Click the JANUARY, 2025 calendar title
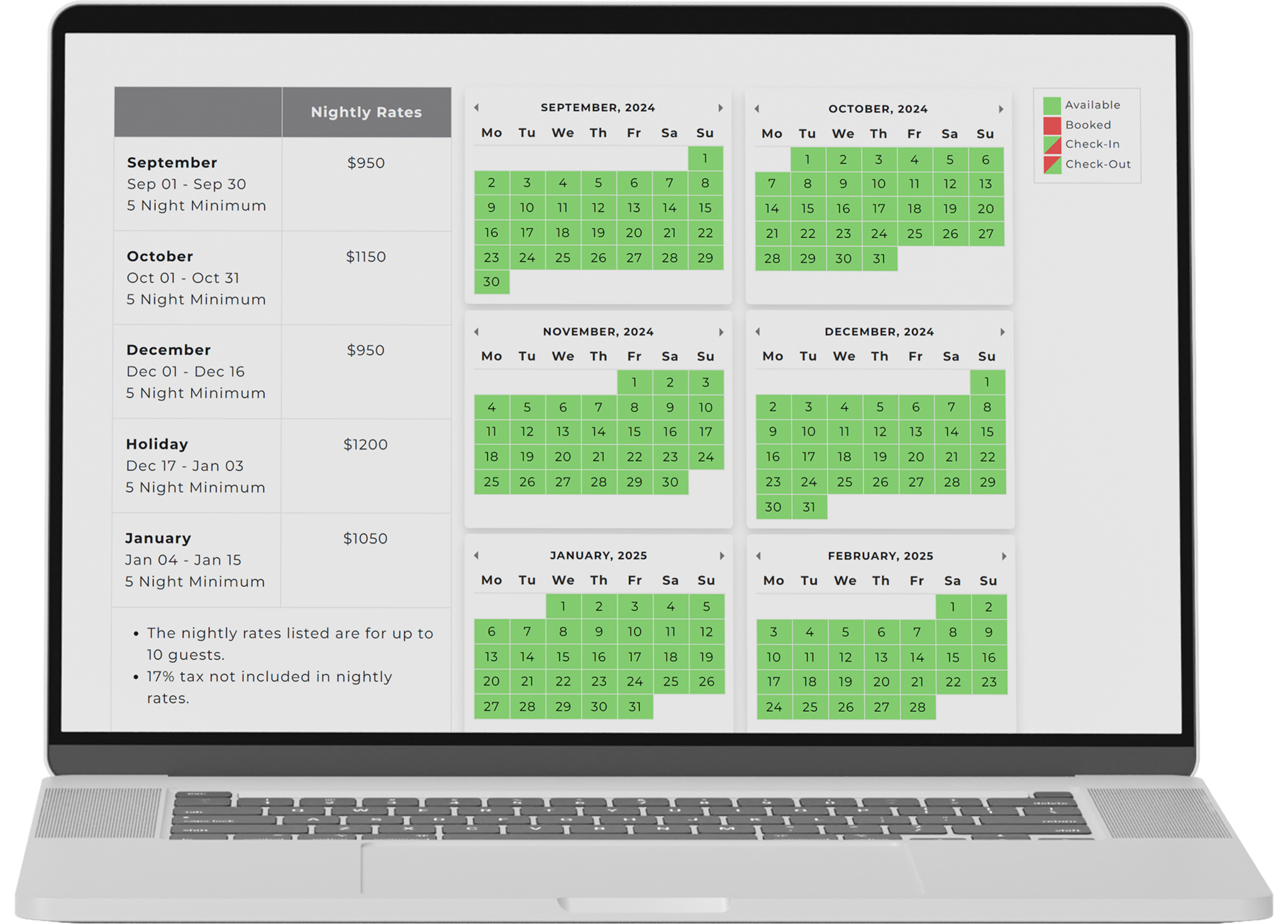The width and height of the screenshot is (1288, 924). pyautogui.click(x=599, y=555)
